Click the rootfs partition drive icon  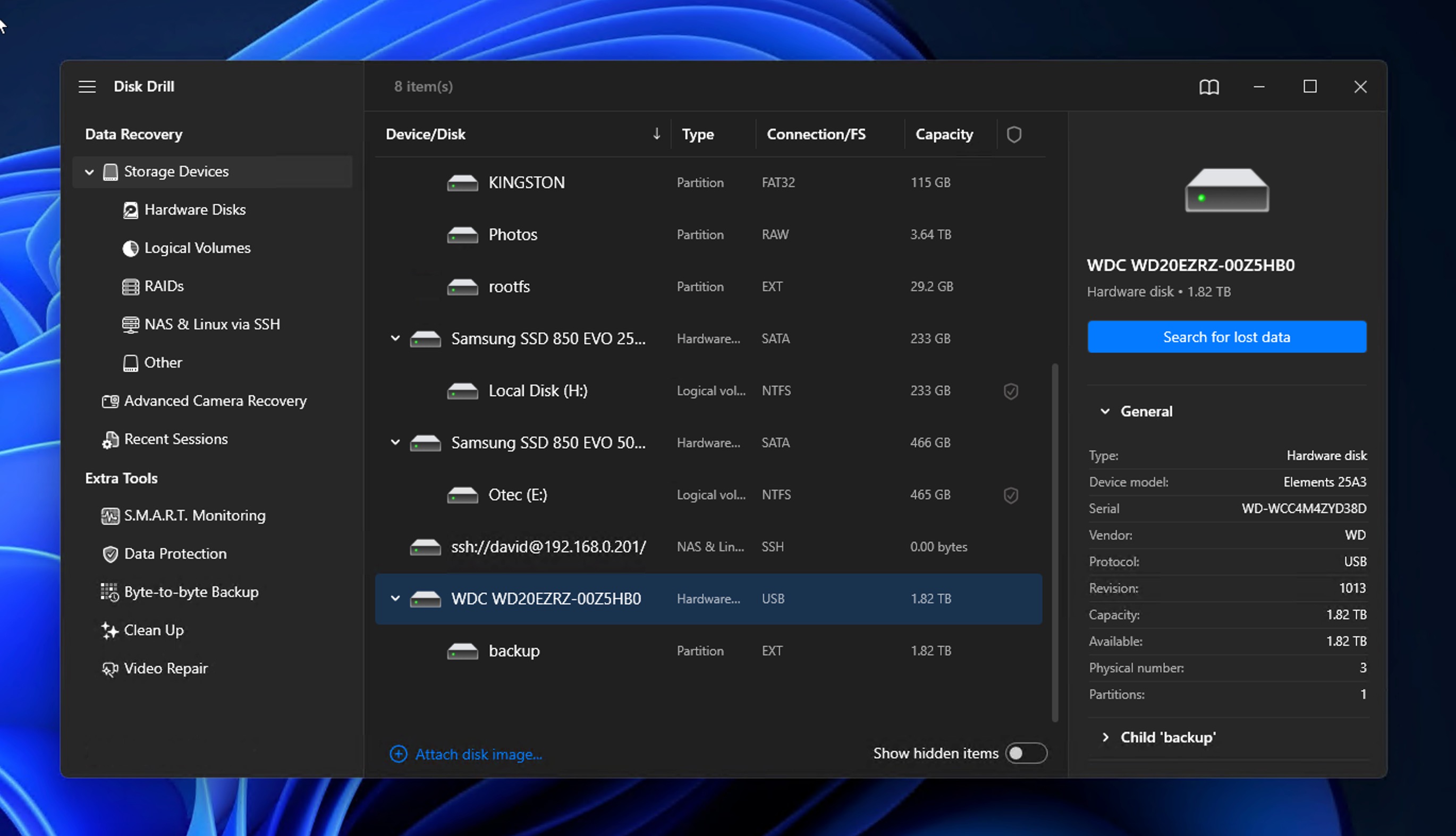coord(462,286)
